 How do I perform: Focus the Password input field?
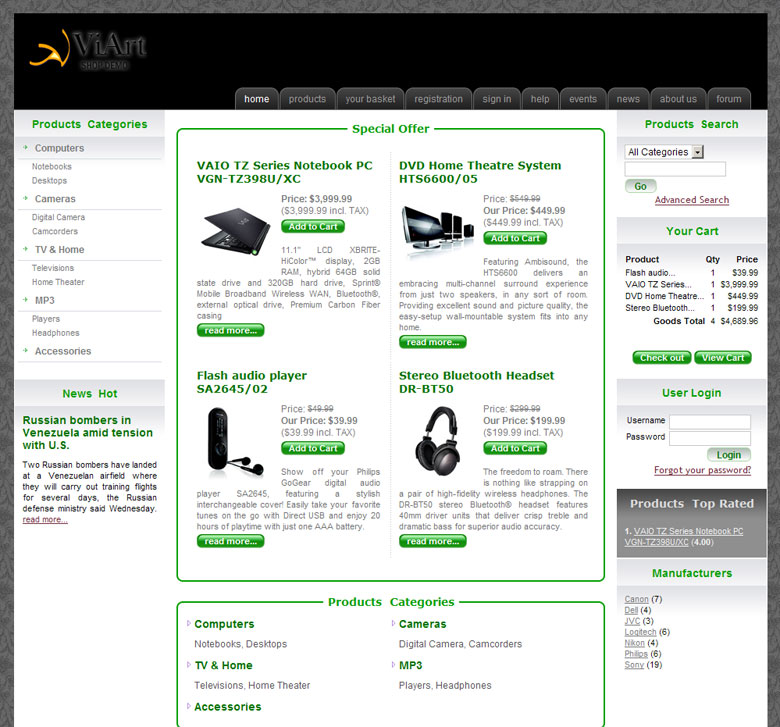pos(709,438)
